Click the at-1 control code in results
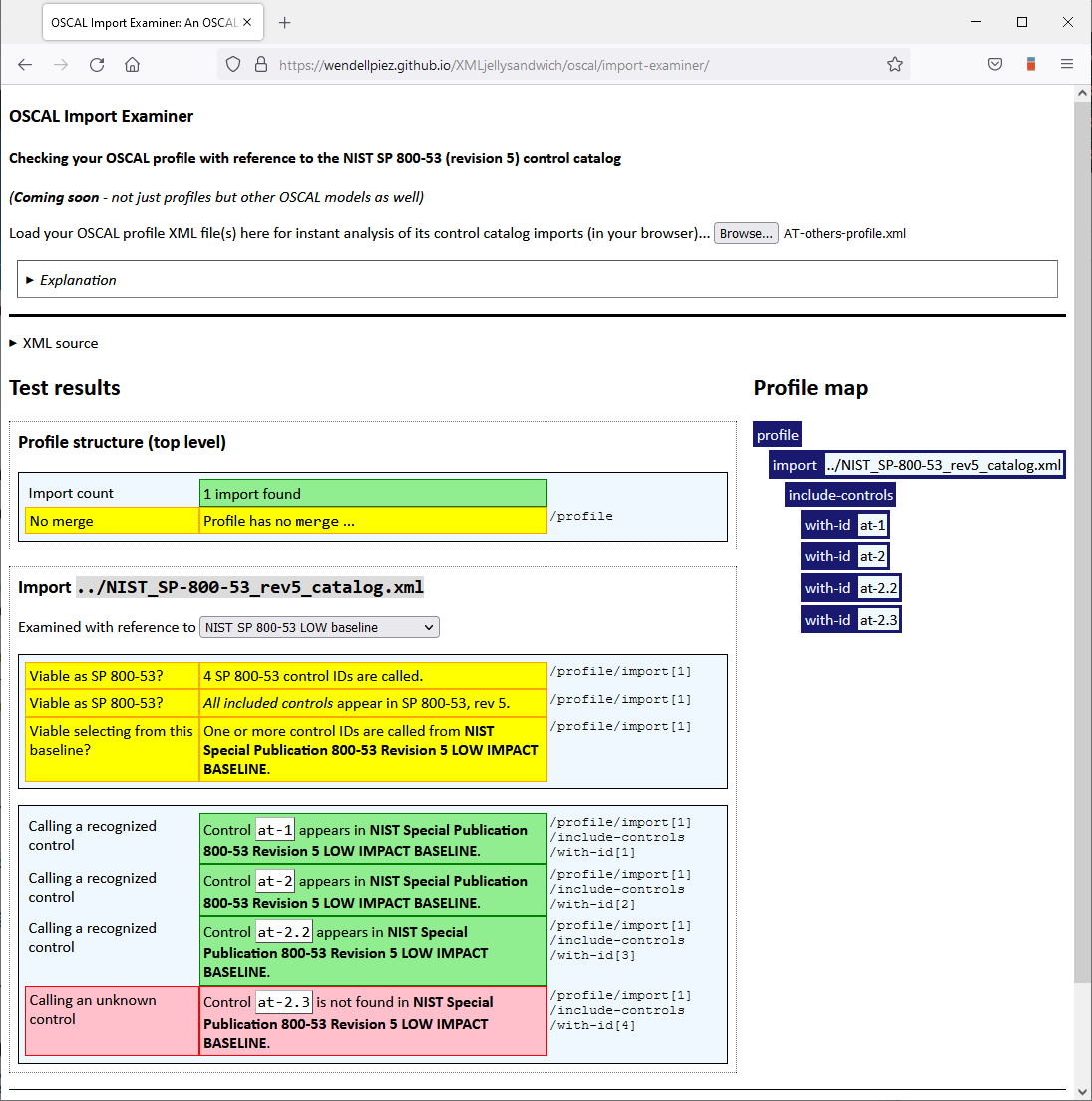 point(275,830)
